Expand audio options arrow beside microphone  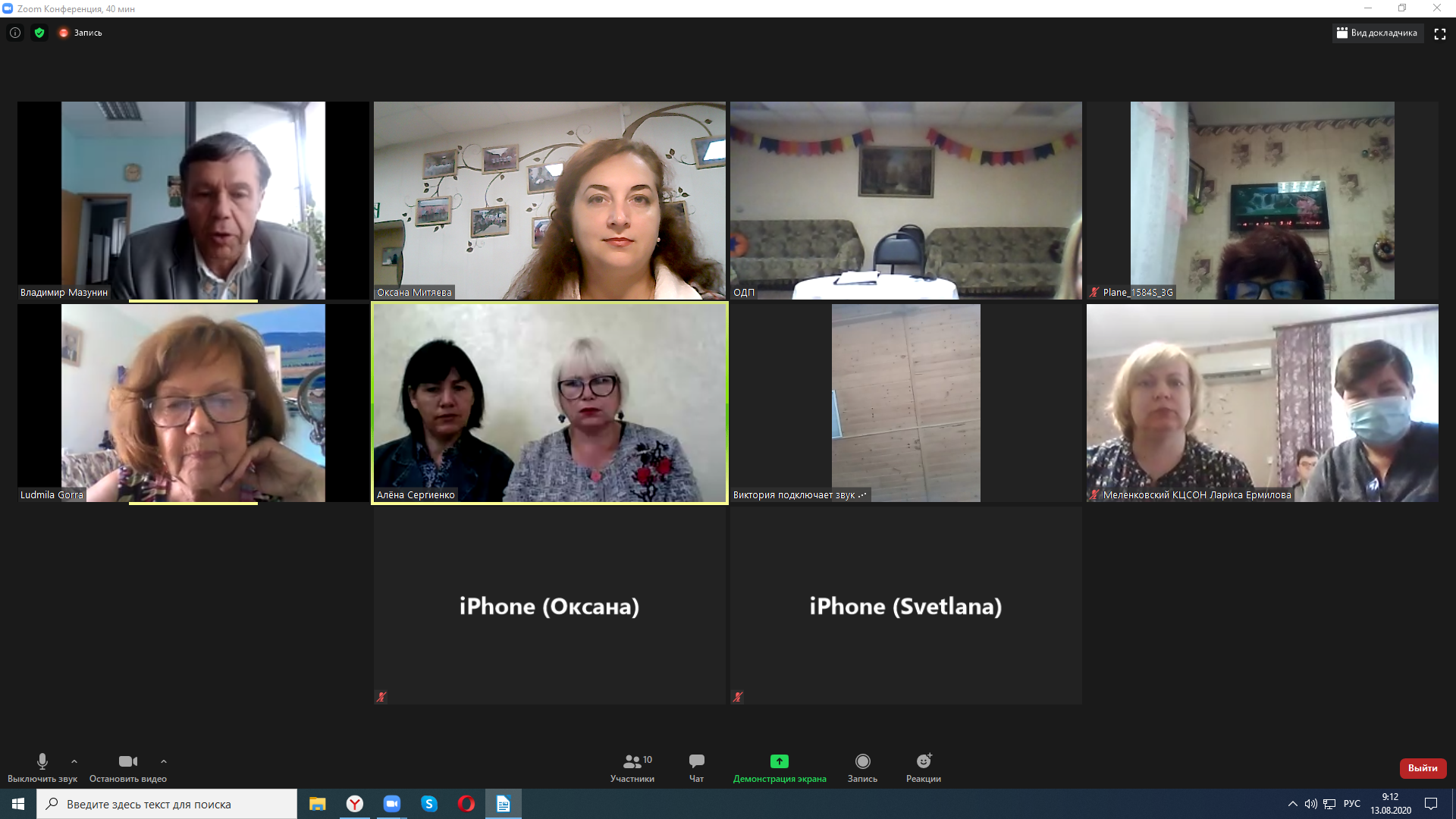tap(74, 761)
